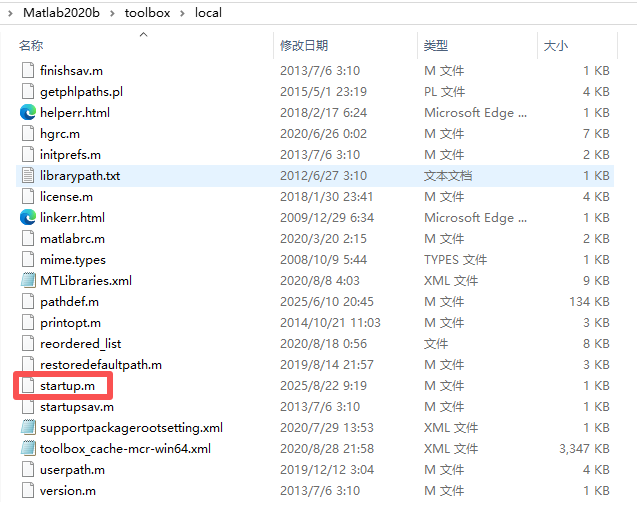Click the XML icon of MTLibraries.xml
Image resolution: width=637 pixels, height=511 pixels.
[x=28, y=281]
